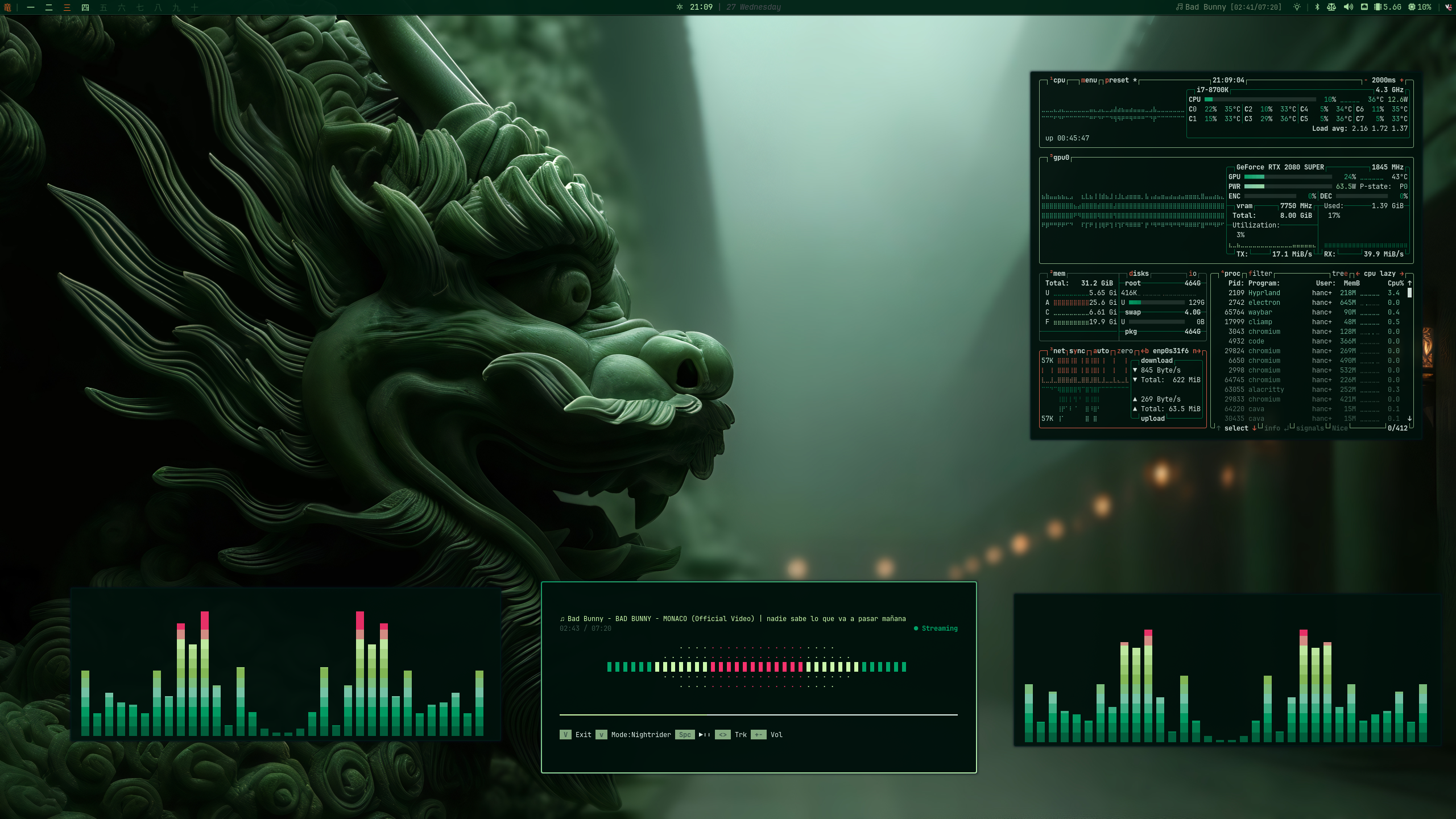Change cliamp visualizer Mode:Nightrider
Screen dimensions: 1456x819
(x=634, y=735)
